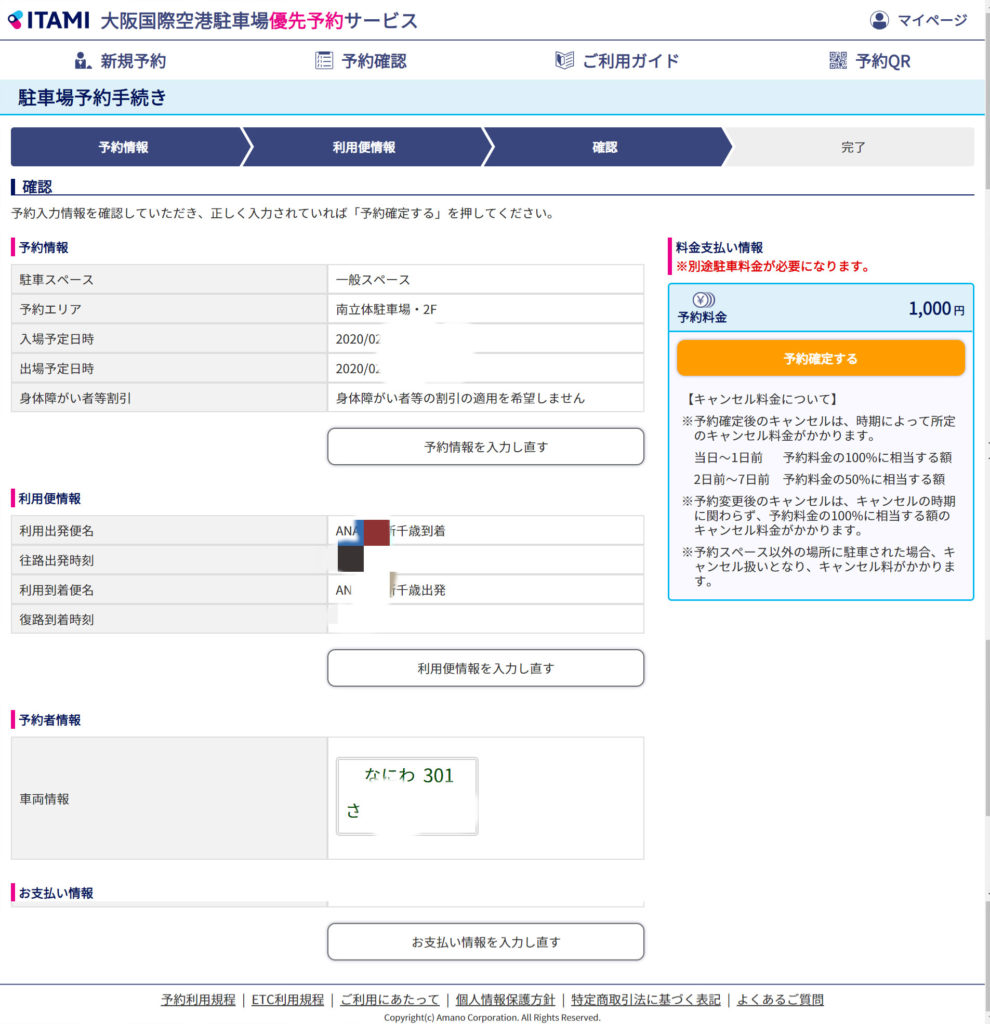The image size is (990, 1024).
Task: Click the なにわ 301 license plate image
Action: click(x=407, y=796)
